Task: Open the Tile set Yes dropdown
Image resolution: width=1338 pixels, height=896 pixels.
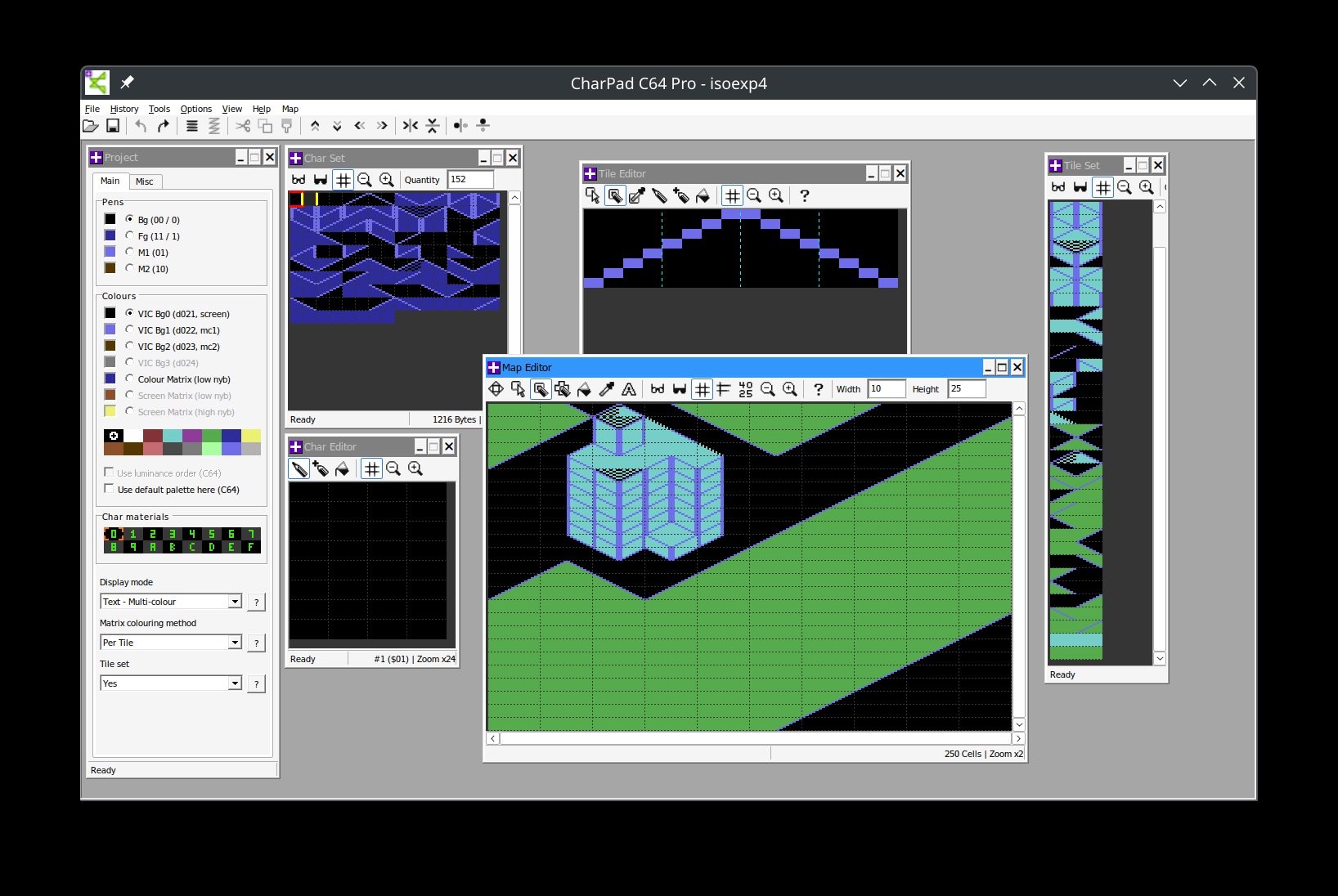Action: coord(235,683)
